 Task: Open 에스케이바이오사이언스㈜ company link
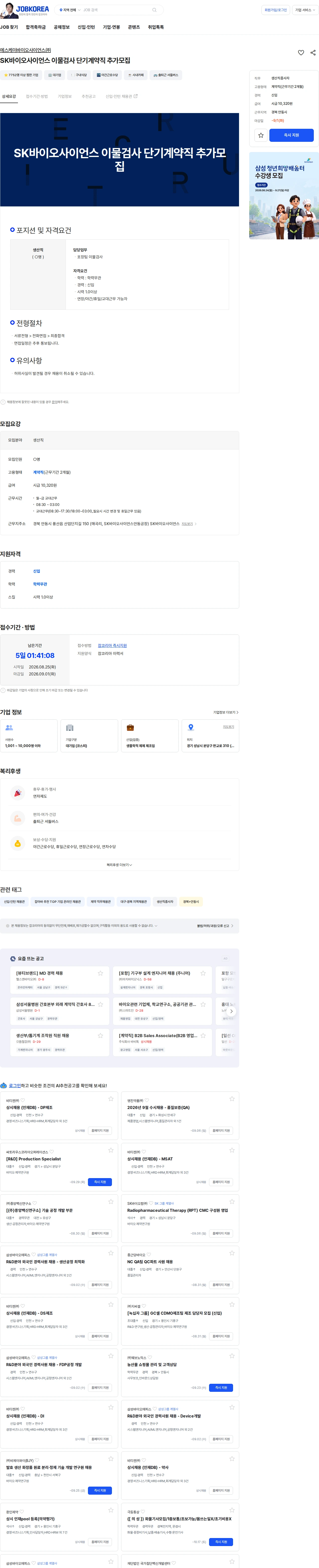(x=25, y=50)
